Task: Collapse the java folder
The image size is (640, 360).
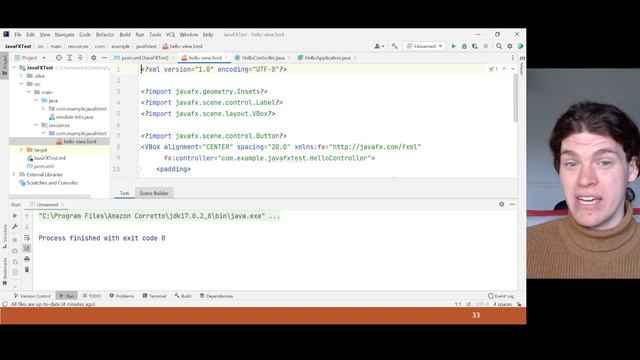Action: [x=36, y=100]
